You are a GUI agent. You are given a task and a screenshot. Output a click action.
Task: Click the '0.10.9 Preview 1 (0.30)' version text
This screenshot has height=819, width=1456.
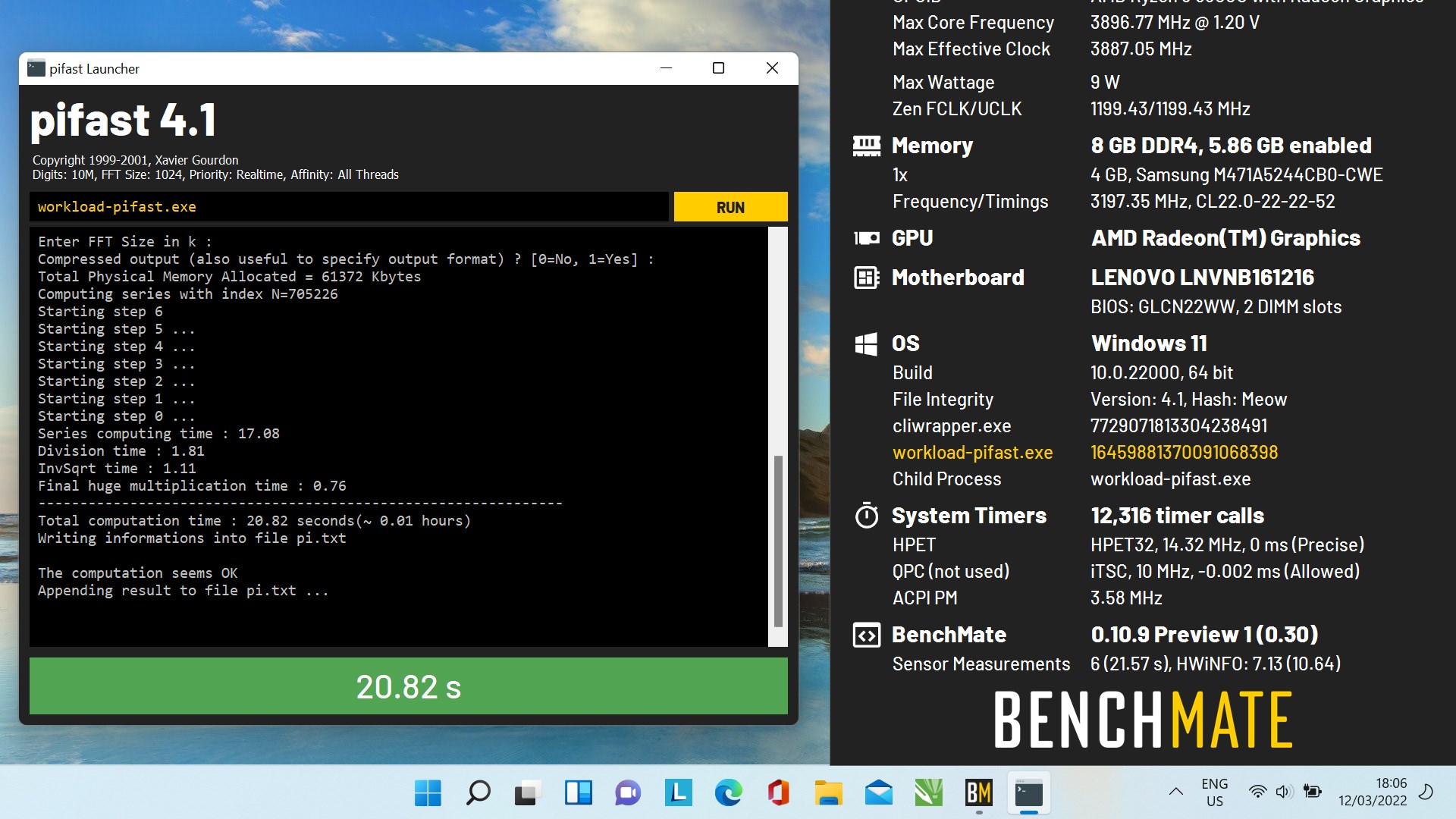pyautogui.click(x=1204, y=635)
